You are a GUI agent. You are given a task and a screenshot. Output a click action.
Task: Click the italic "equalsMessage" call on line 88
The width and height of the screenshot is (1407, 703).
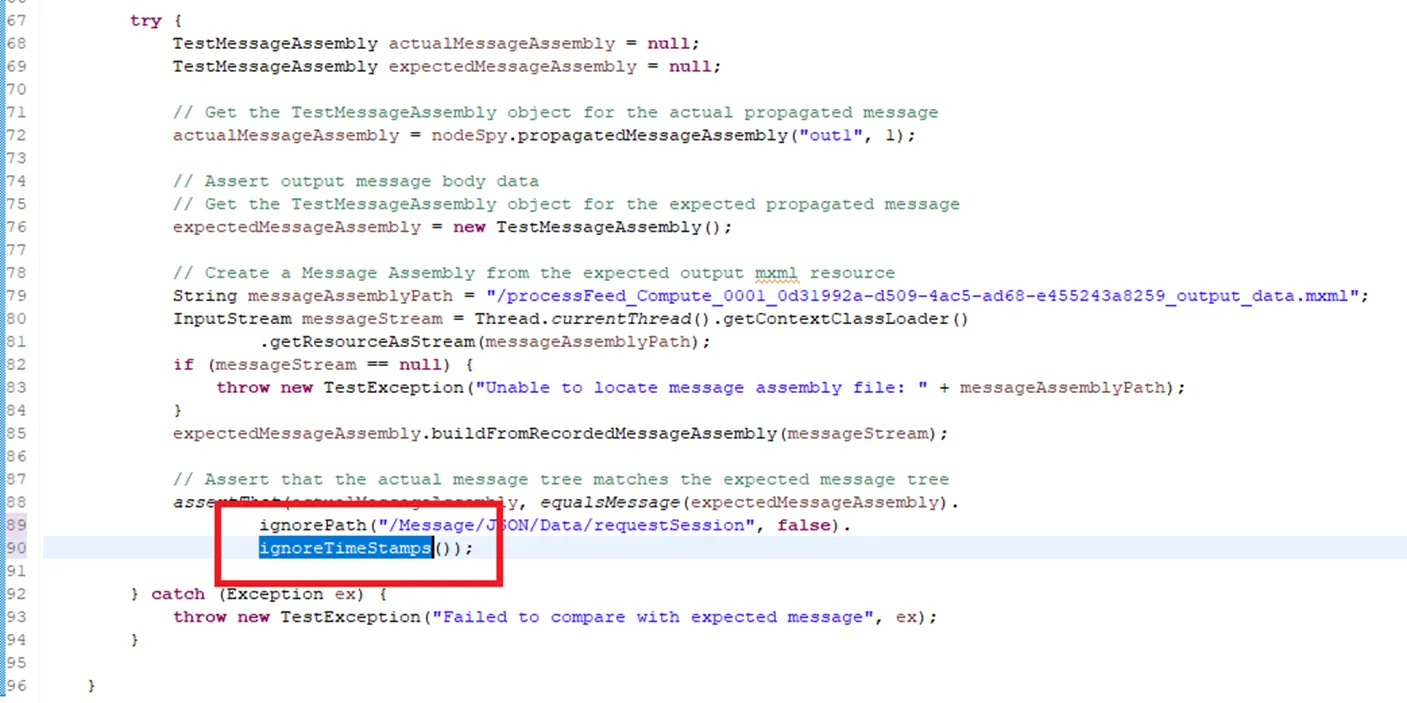(609, 503)
